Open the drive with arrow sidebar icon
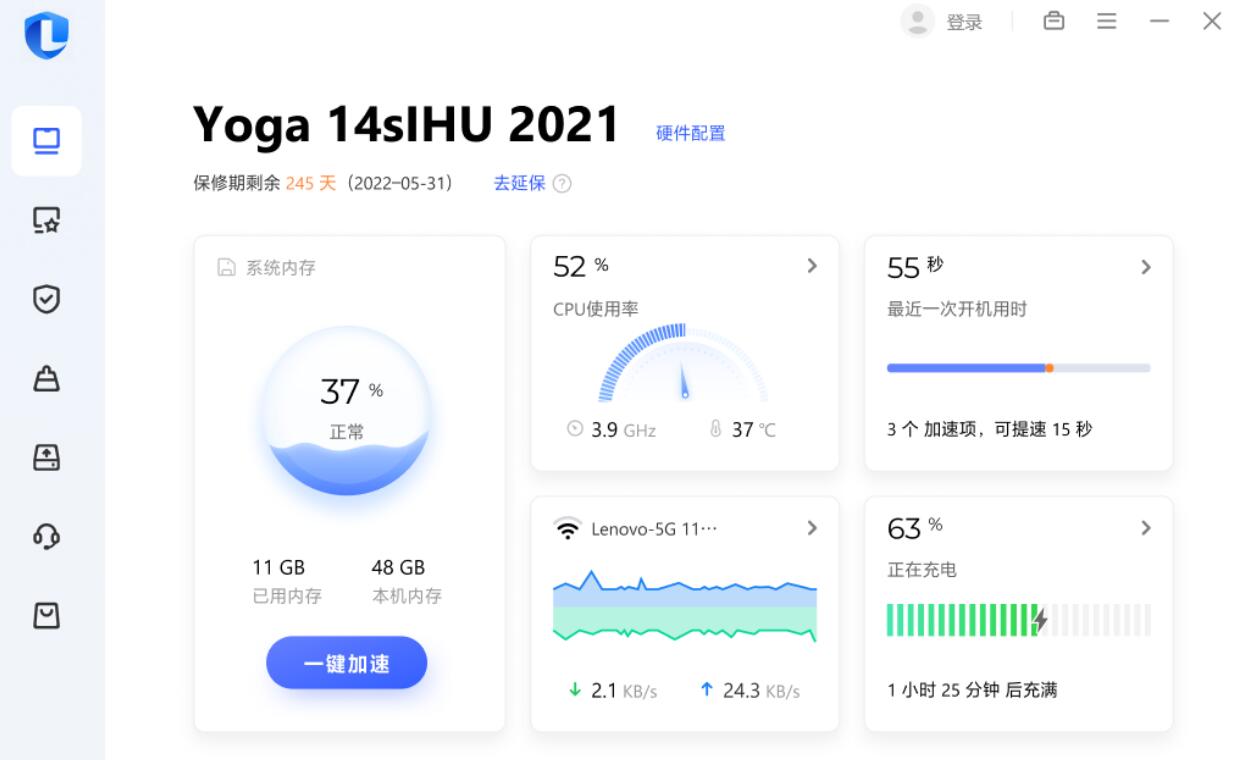 pos(46,458)
